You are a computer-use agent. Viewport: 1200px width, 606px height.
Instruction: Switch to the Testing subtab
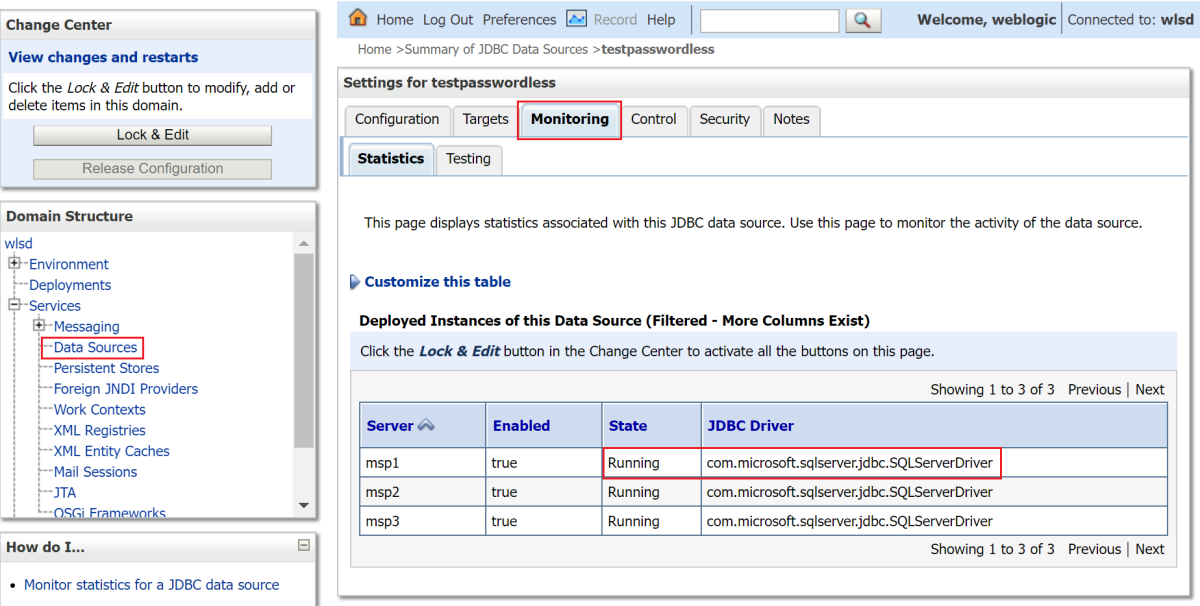pos(468,158)
